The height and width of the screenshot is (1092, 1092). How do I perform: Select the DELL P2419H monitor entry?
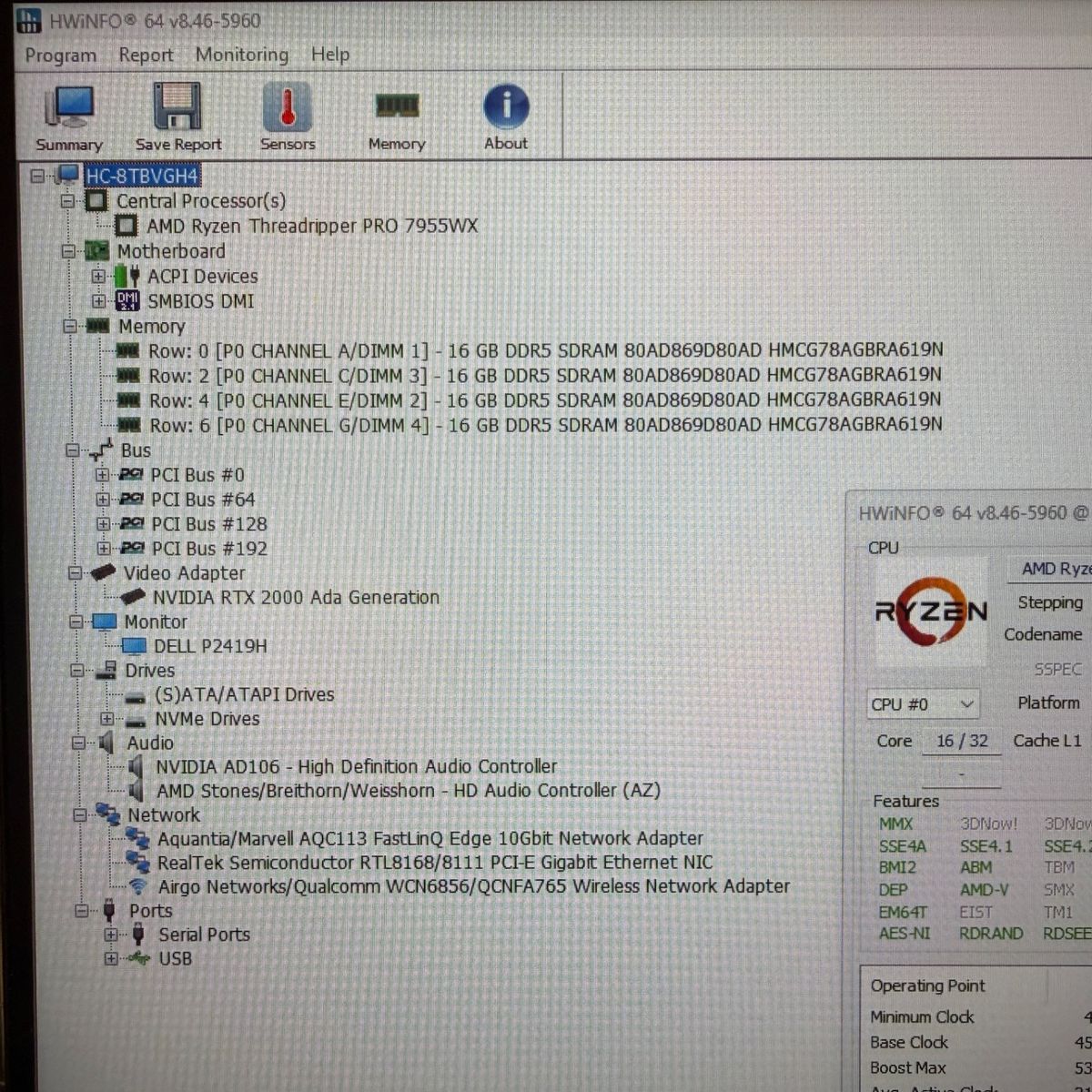(x=210, y=646)
